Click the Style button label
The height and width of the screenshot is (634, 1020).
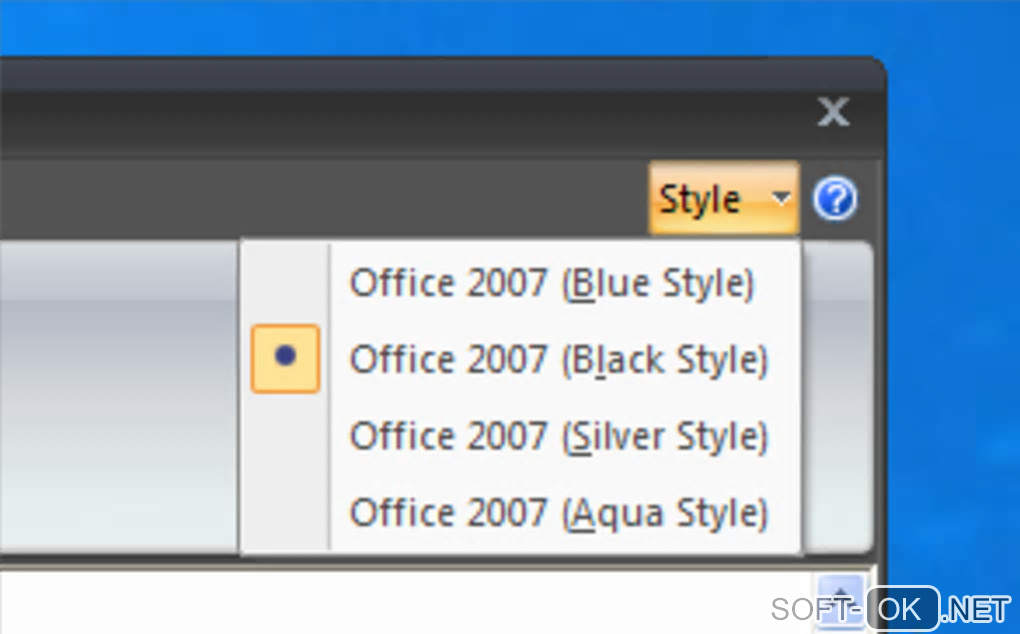point(700,200)
